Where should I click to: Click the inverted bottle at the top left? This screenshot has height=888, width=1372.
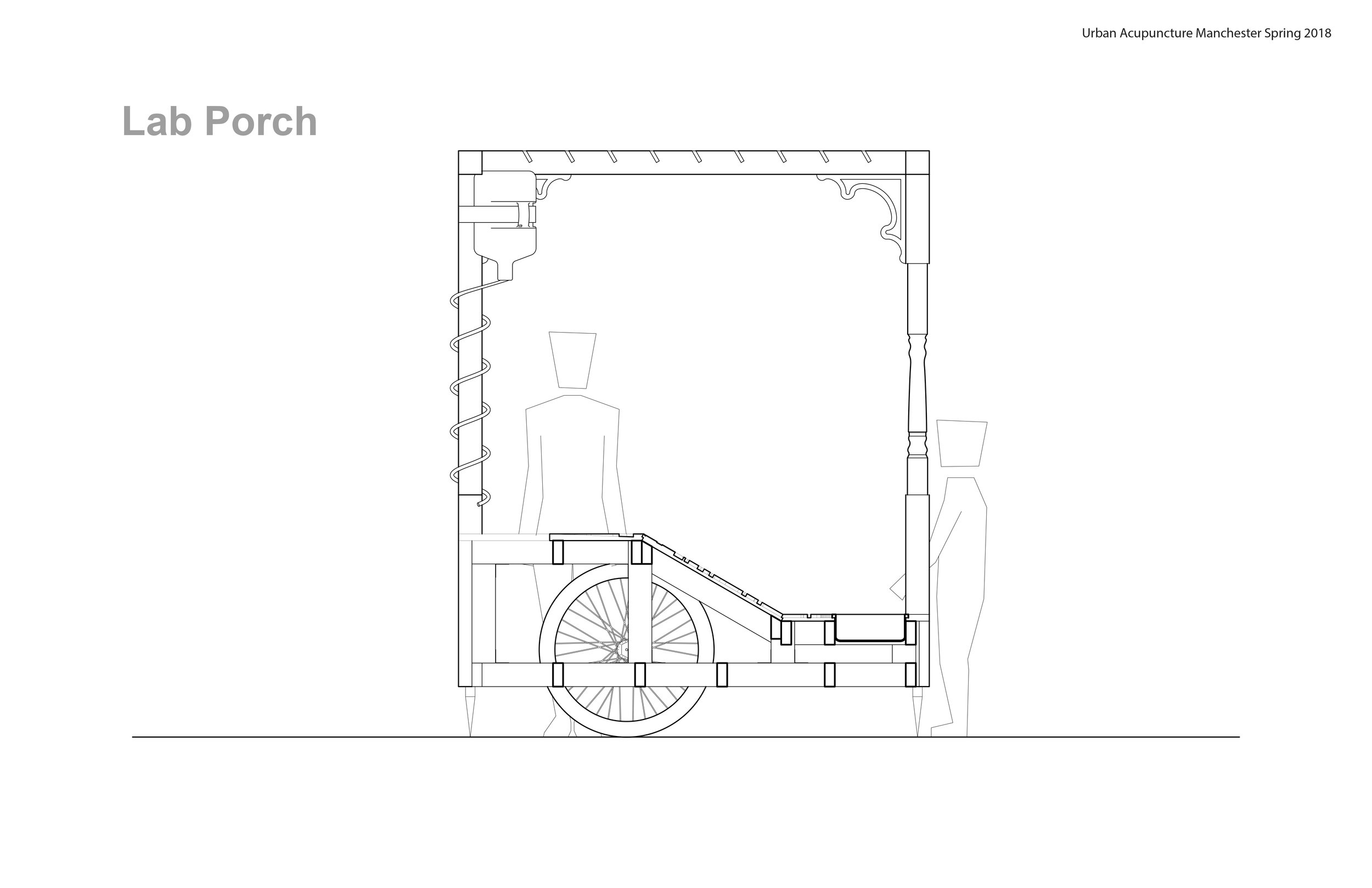tap(505, 226)
